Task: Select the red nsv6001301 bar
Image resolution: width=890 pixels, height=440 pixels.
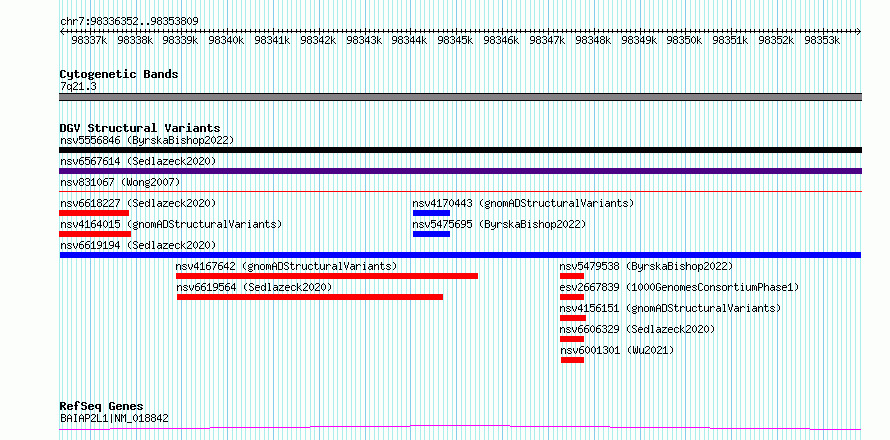Action: (572, 360)
